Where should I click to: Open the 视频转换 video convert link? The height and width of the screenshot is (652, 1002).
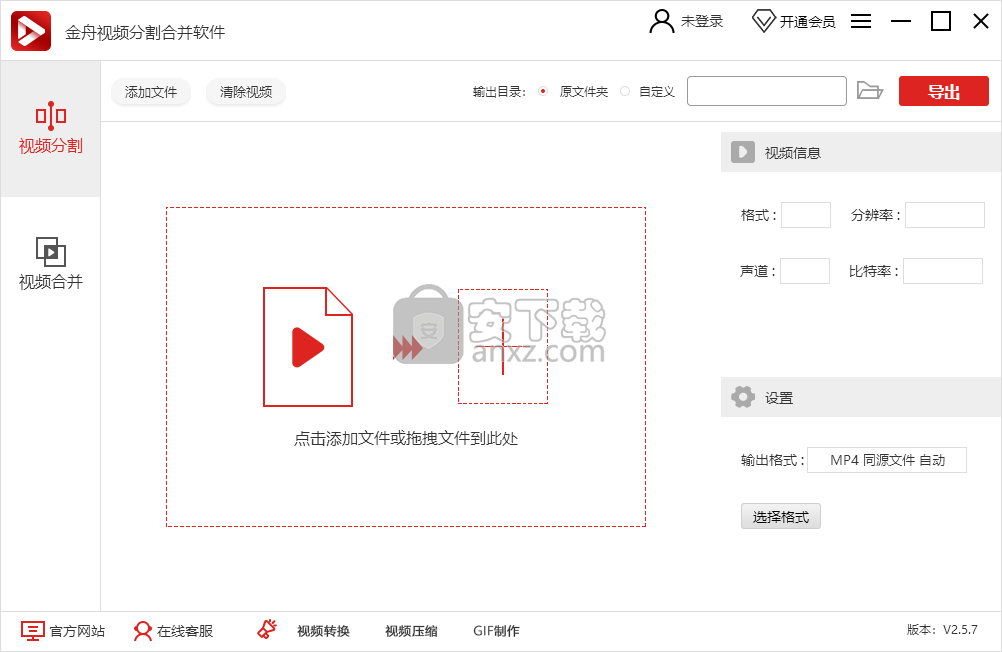click(323, 631)
